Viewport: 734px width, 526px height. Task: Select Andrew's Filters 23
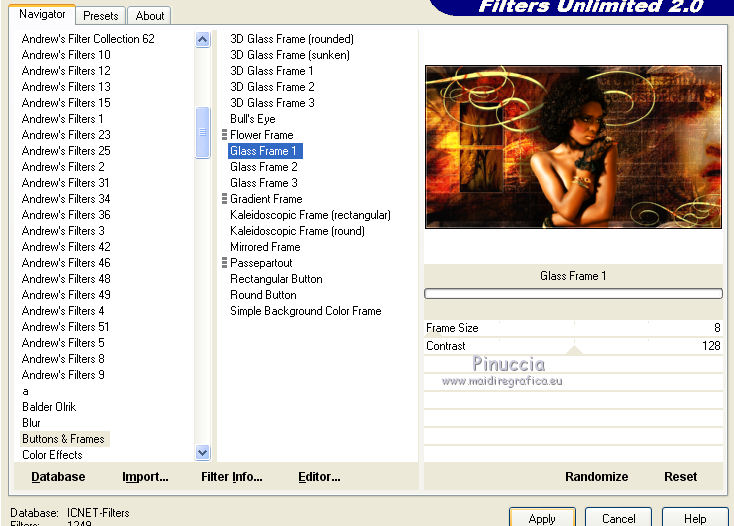(x=66, y=135)
